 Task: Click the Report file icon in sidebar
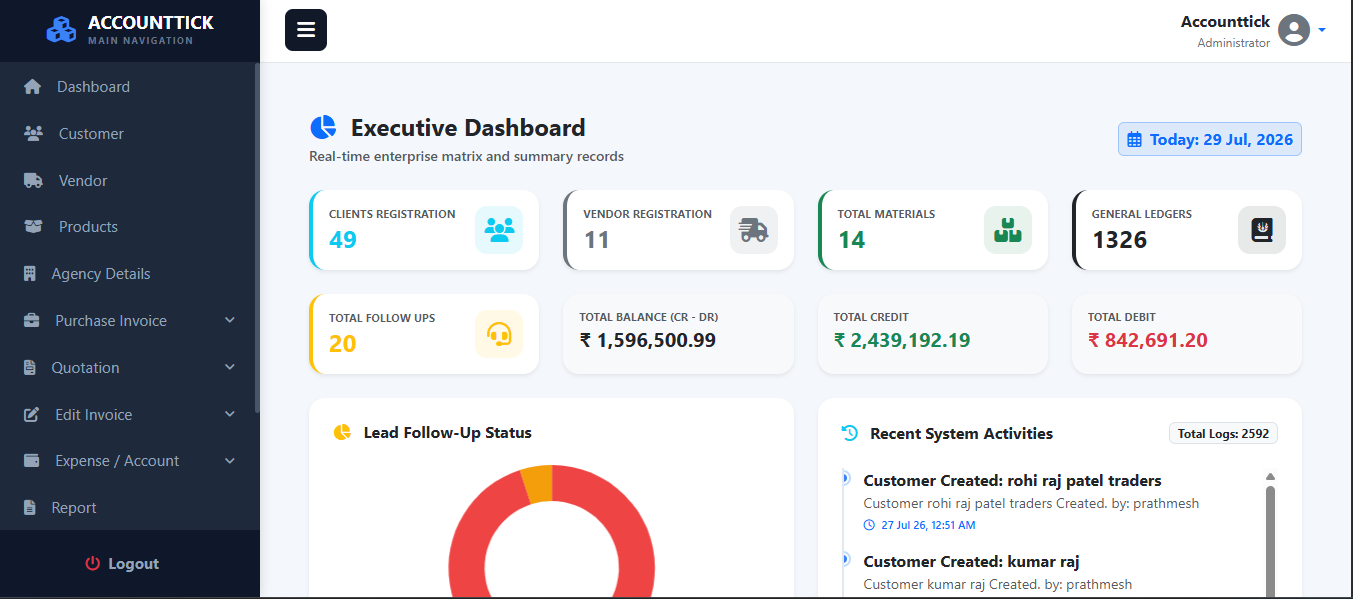30,508
